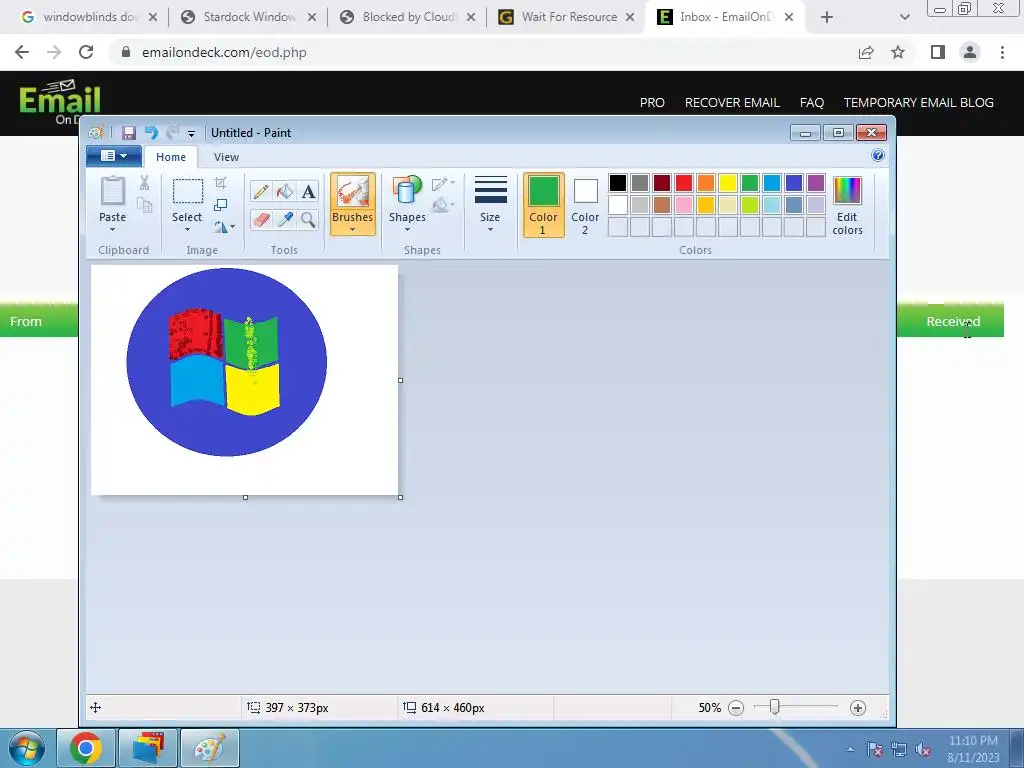This screenshot has width=1024, height=768.
Task: Open Paint Help question mark icon
Action: click(878, 155)
